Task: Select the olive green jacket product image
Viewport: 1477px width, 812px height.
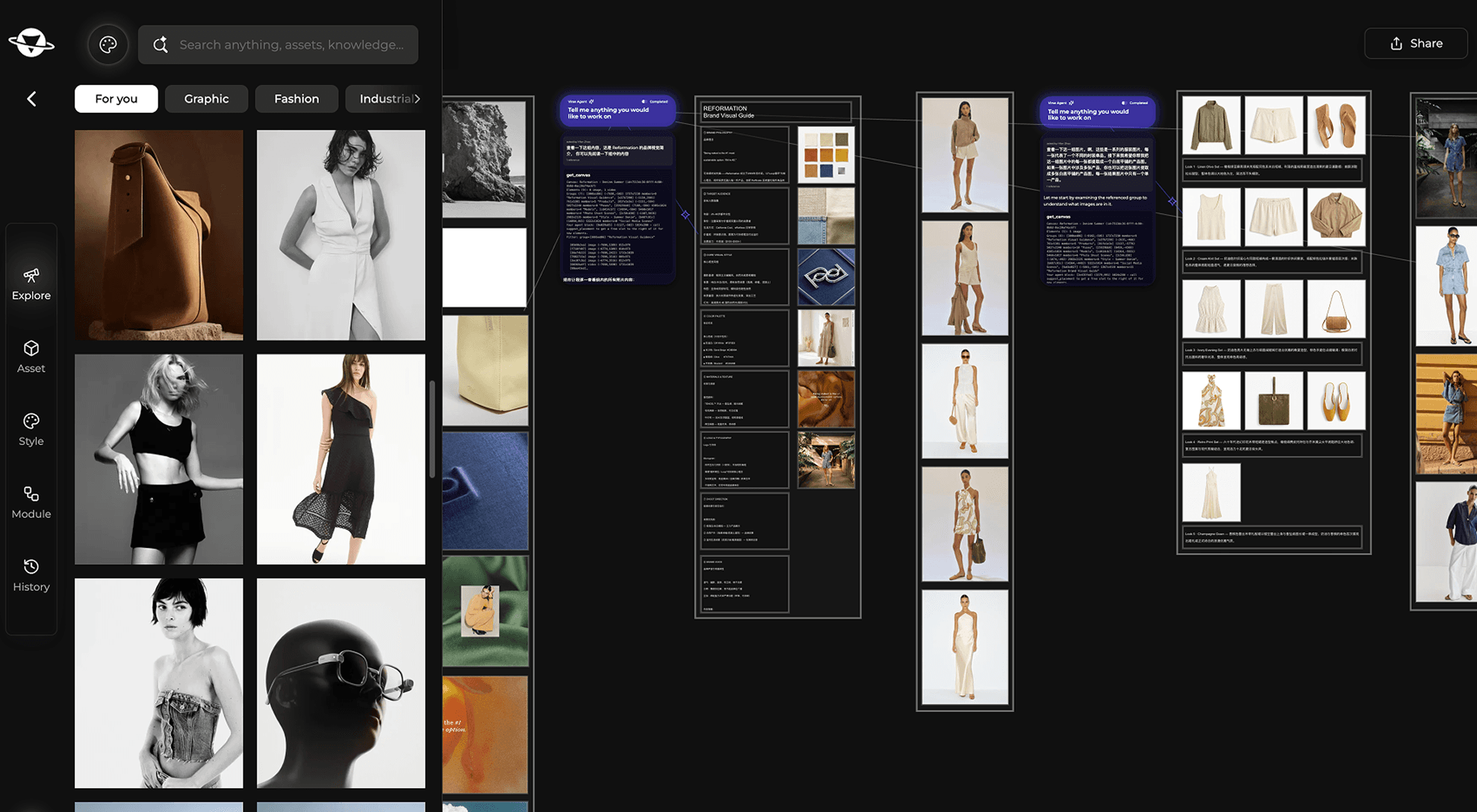Action: [x=1211, y=125]
